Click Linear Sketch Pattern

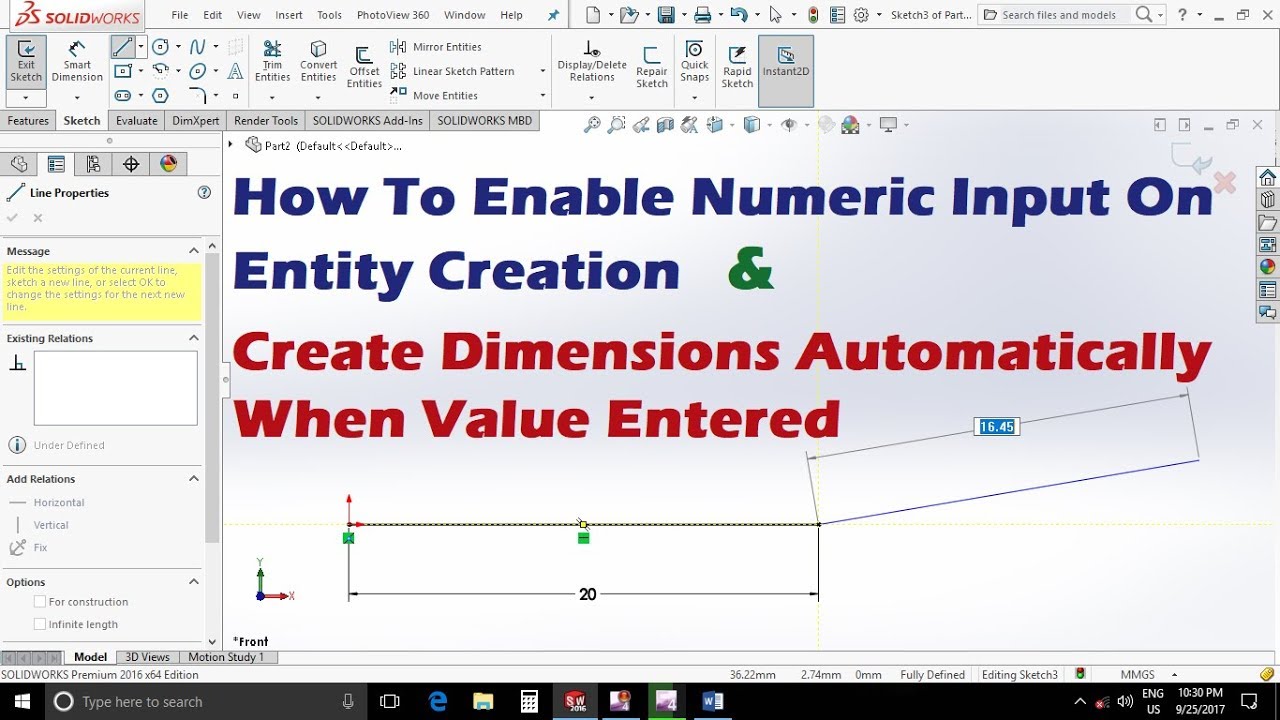coord(452,71)
